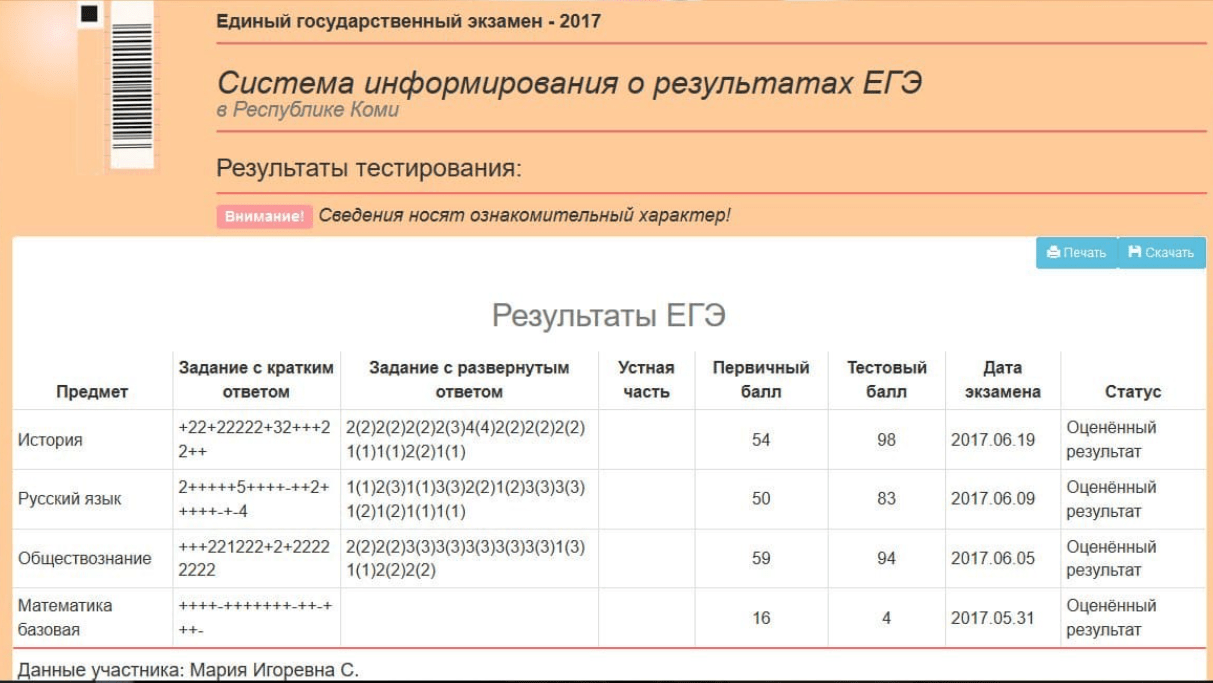The image size is (1213, 683).
Task: Click primary score 50 for Русский язык
Action: (x=761, y=499)
